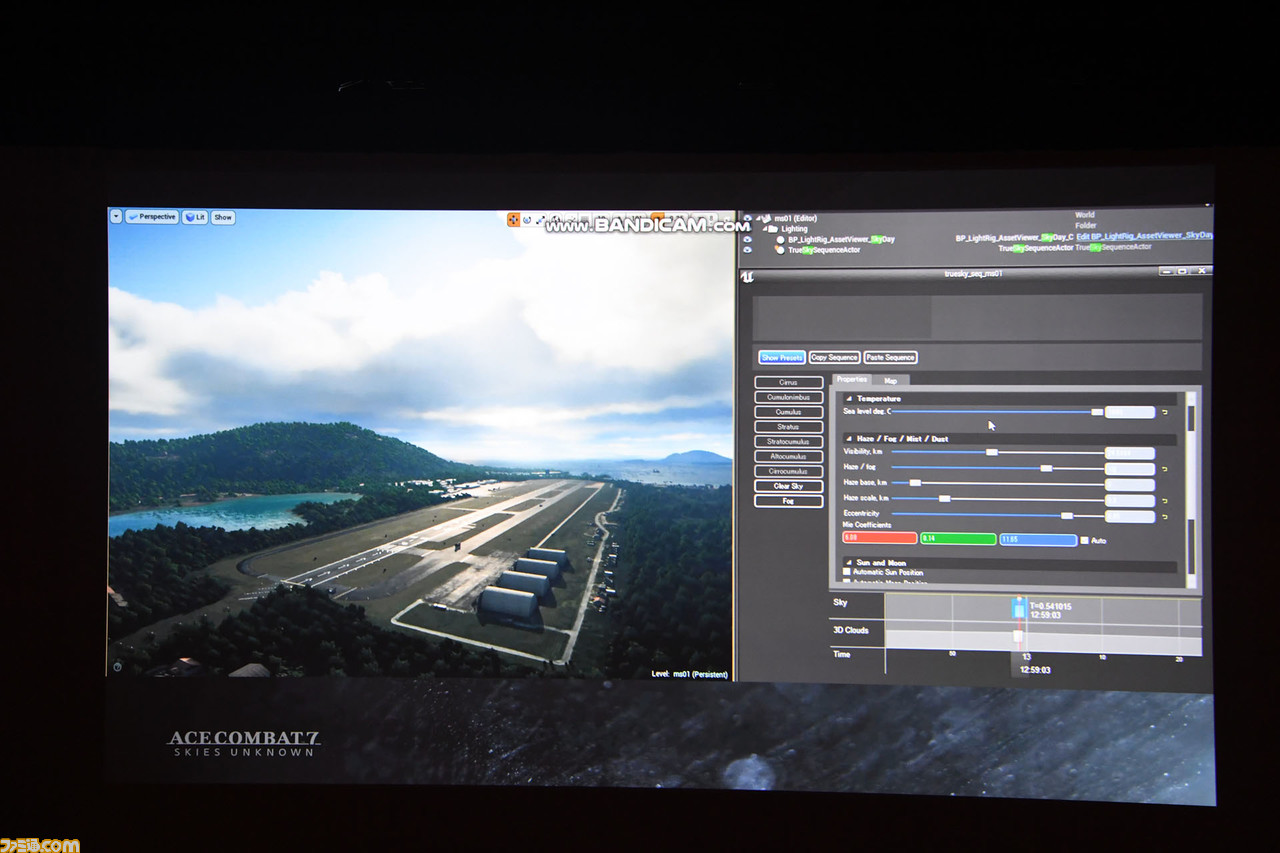Click the actor icon of BP_LightRig_AssetViewer_SkyDay
This screenshot has width=1280, height=853.
pos(780,239)
